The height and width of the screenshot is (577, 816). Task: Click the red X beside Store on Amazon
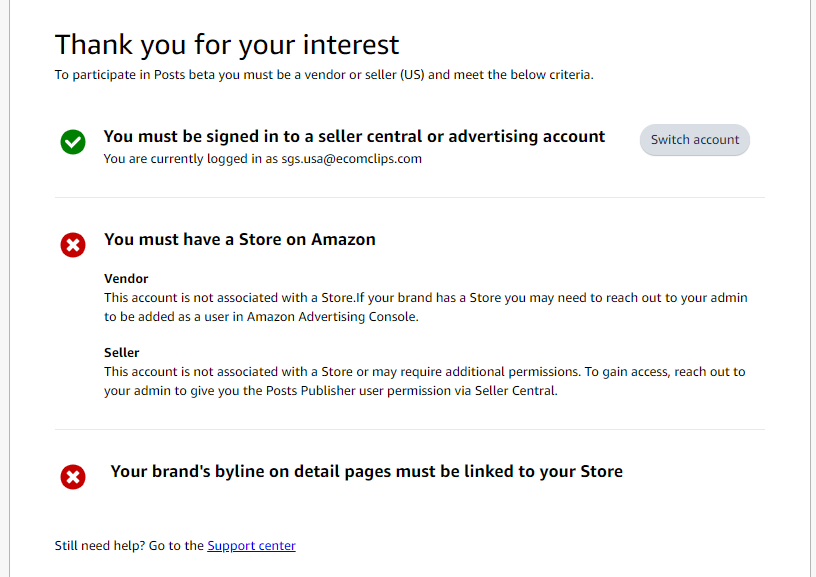[73, 244]
